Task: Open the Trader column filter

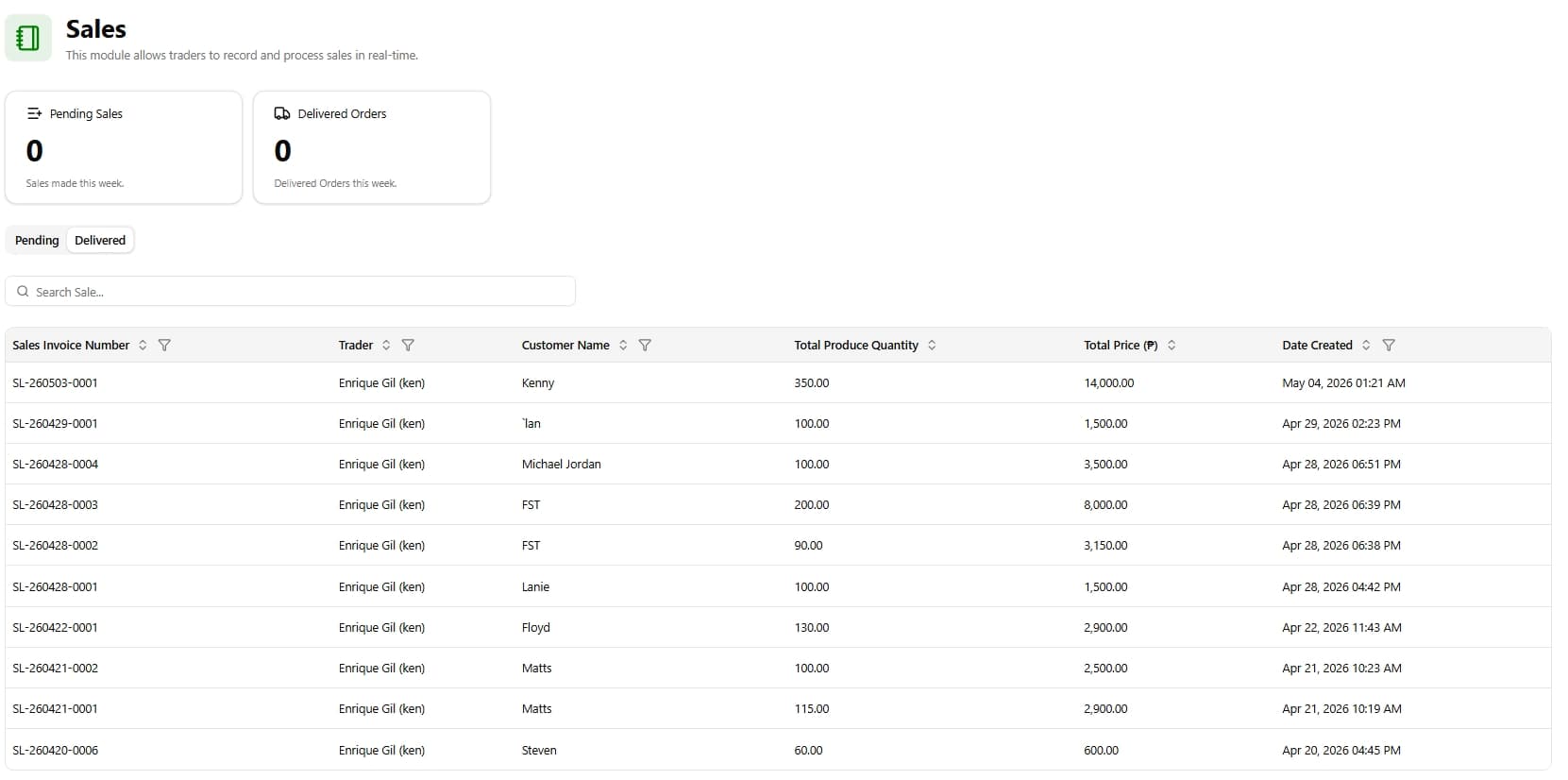Action: pyautogui.click(x=408, y=345)
